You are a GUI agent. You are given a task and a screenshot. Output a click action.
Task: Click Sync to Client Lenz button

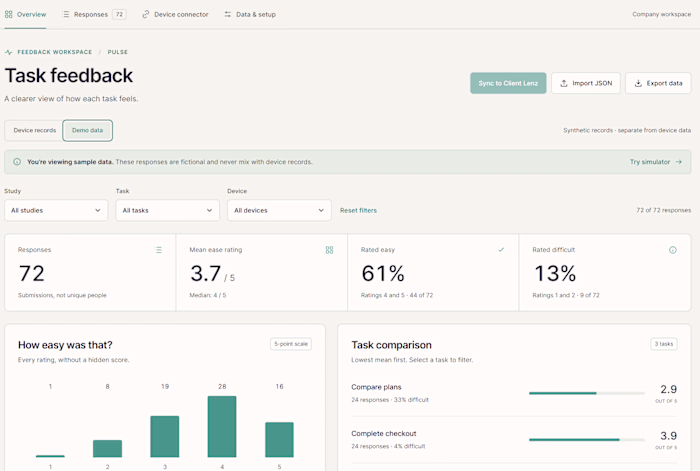(508, 83)
